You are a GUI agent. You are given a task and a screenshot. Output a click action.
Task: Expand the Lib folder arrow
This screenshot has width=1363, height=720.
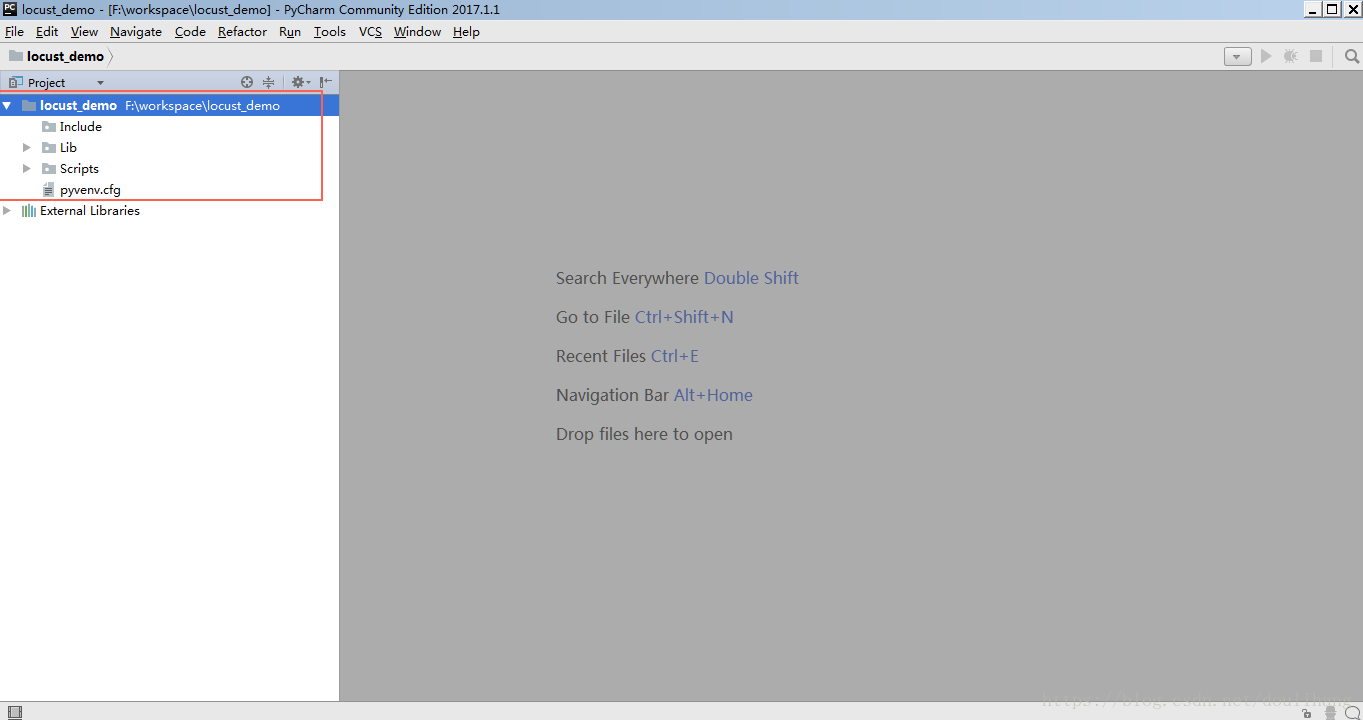[x=27, y=147]
